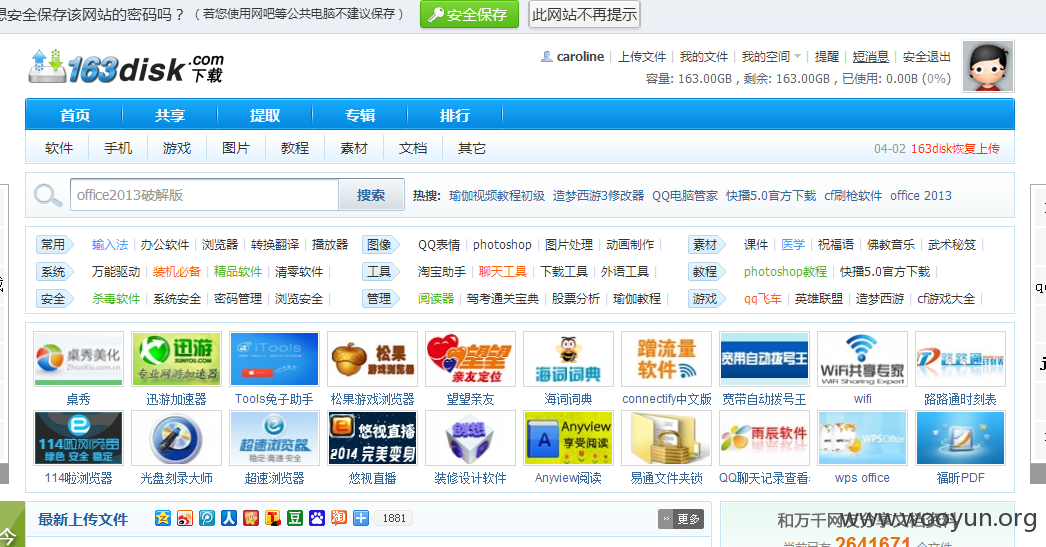The image size is (1046, 547).
Task: Switch to 共享 tab
Action: [169, 115]
